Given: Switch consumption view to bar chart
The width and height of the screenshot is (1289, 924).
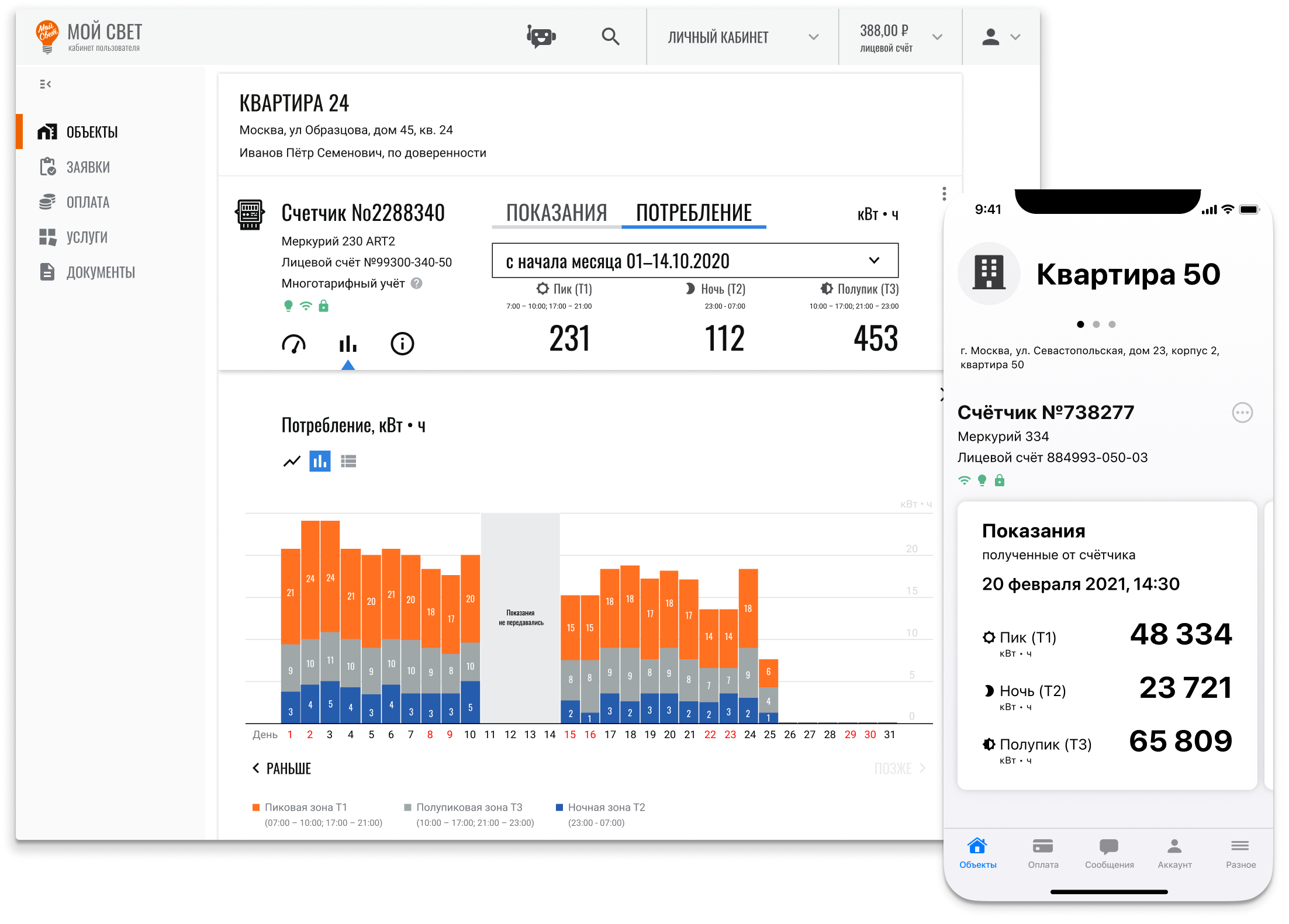Looking at the screenshot, I should (320, 462).
